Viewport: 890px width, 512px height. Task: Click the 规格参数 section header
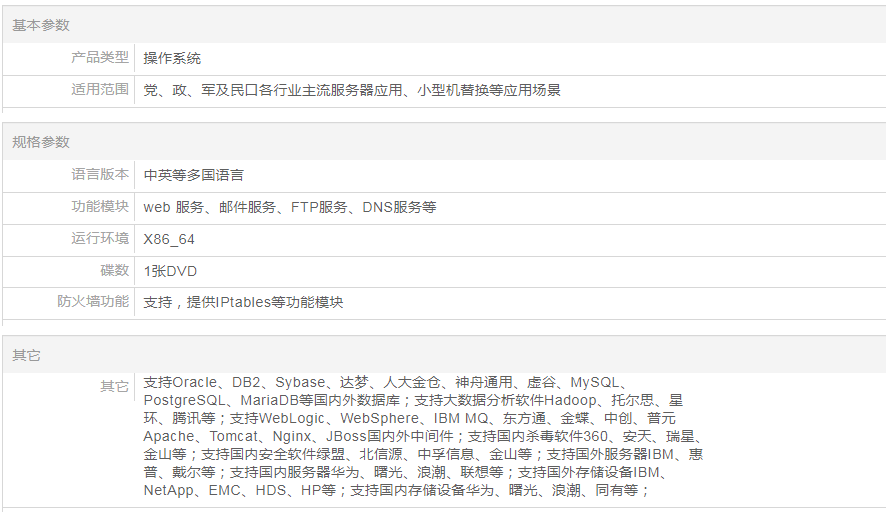(x=41, y=142)
